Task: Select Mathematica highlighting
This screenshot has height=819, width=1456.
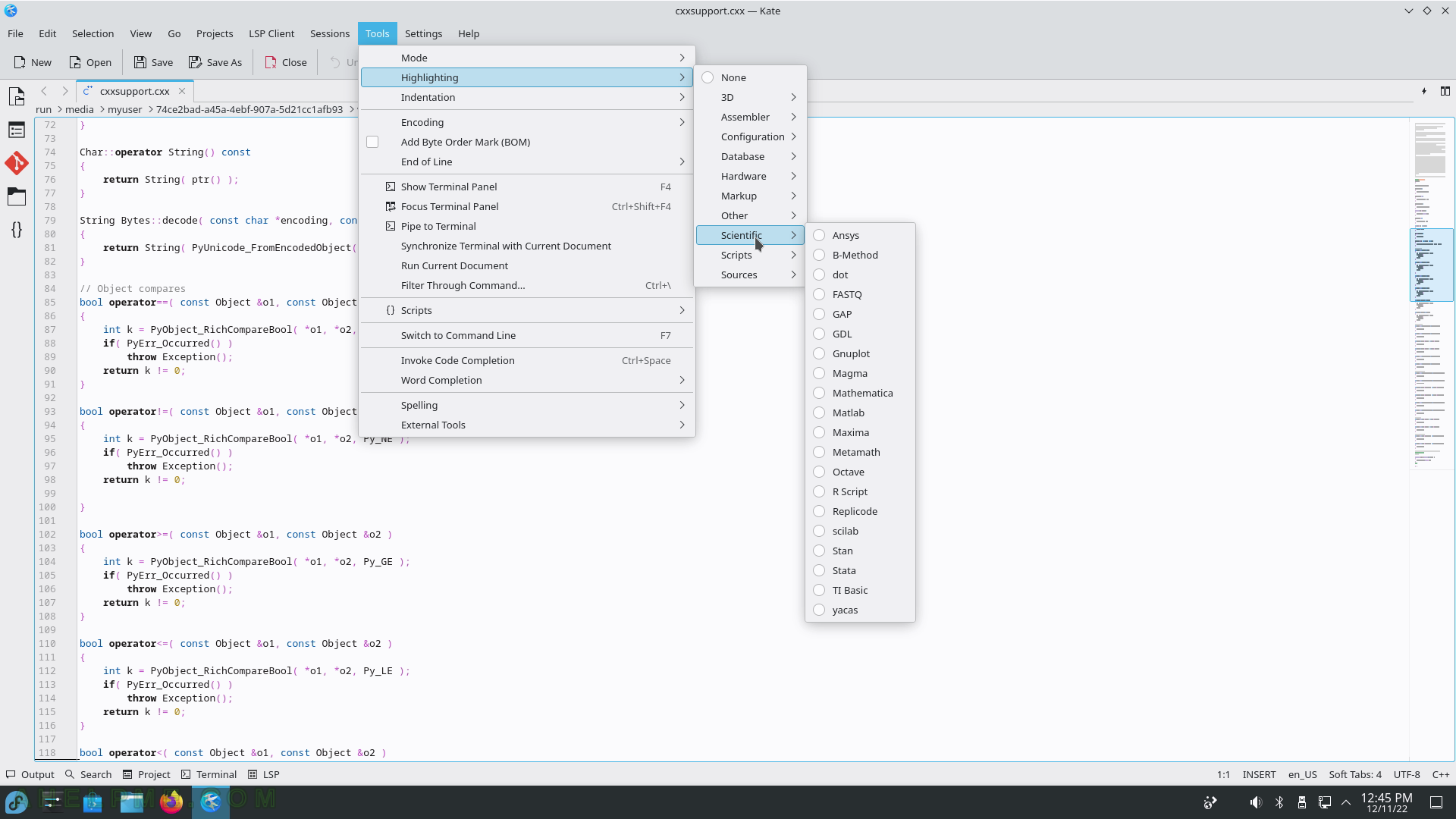Action: pyautogui.click(x=860, y=393)
